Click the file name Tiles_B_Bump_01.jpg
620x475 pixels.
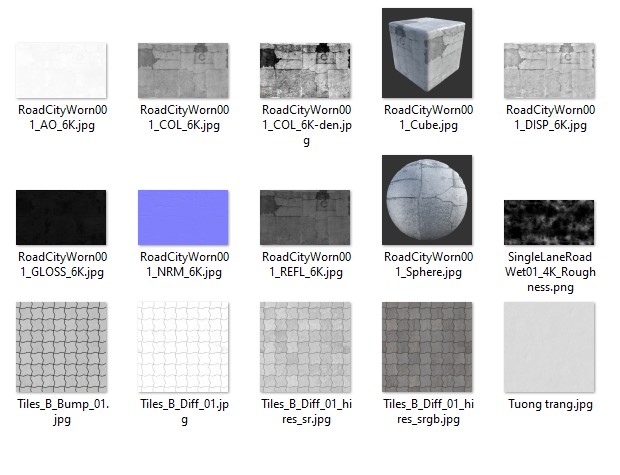[62, 412]
